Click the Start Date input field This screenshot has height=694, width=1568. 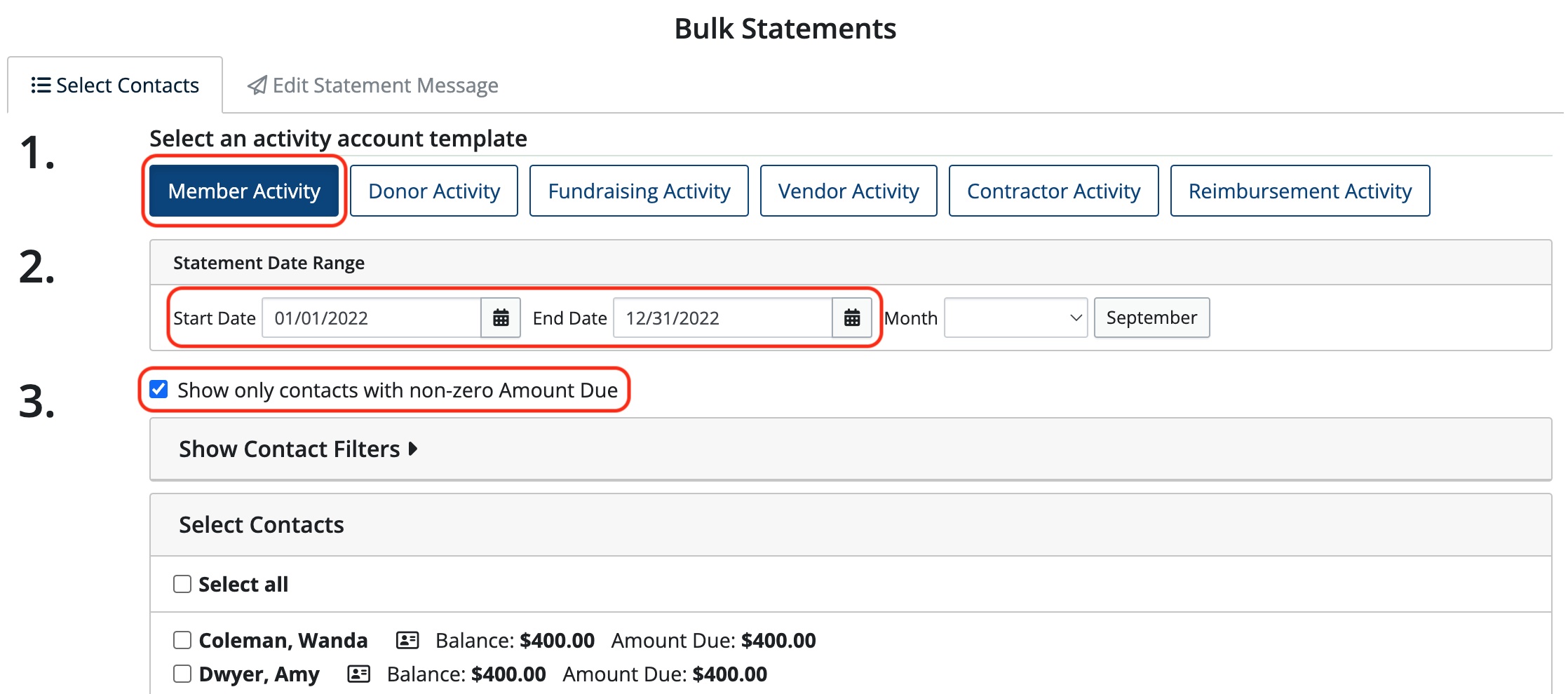[x=372, y=318]
